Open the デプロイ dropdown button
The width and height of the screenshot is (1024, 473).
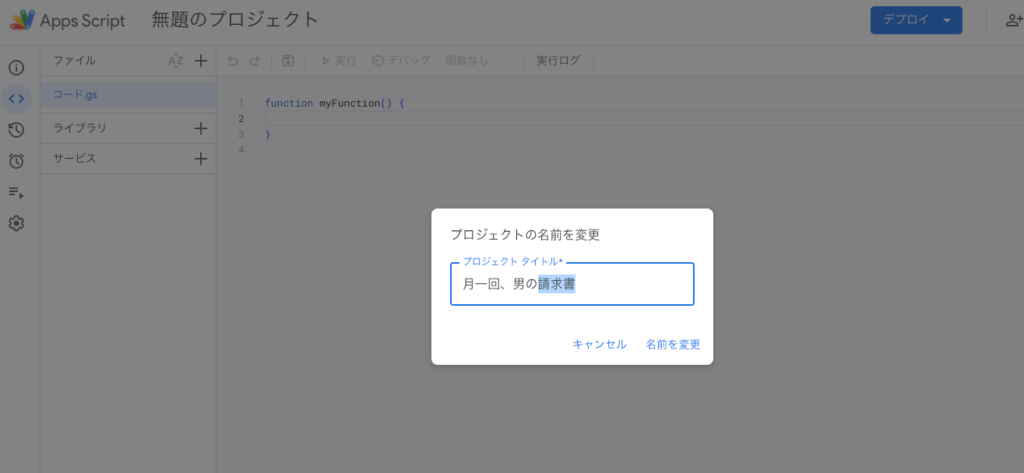coord(915,20)
